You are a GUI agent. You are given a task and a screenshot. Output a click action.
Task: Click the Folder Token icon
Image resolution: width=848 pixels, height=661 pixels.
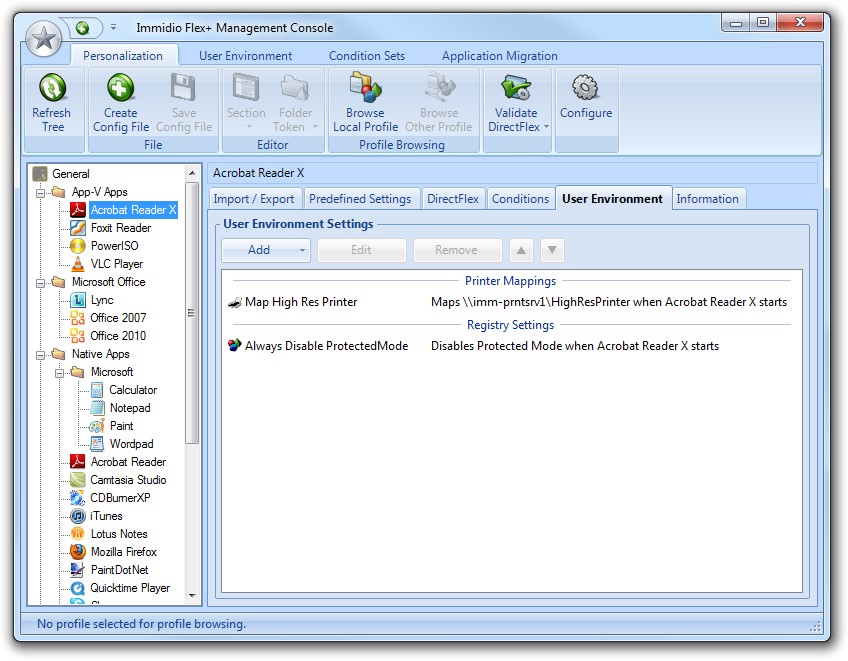pyautogui.click(x=295, y=88)
